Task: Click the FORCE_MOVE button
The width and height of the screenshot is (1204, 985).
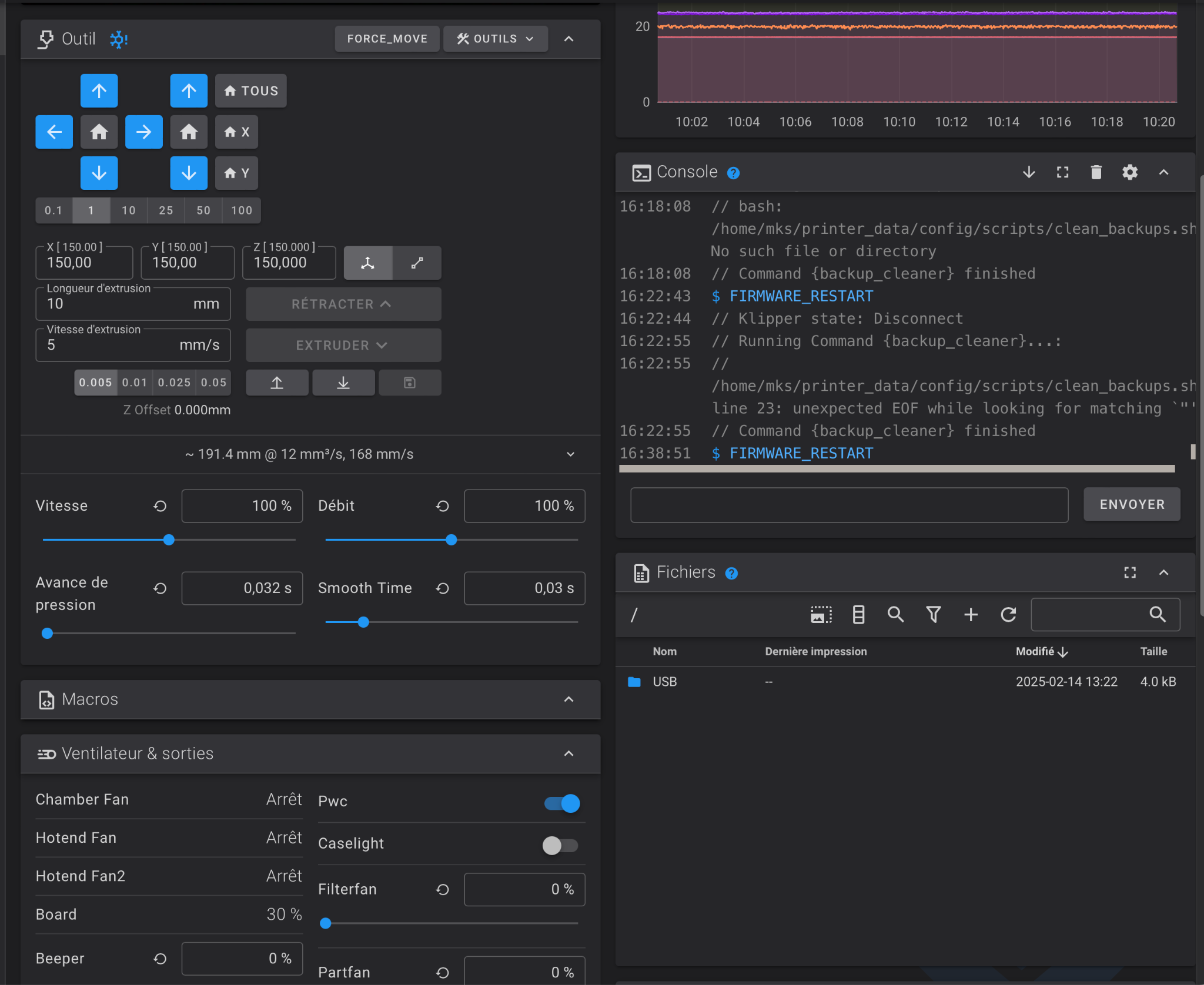Action: pyautogui.click(x=387, y=39)
